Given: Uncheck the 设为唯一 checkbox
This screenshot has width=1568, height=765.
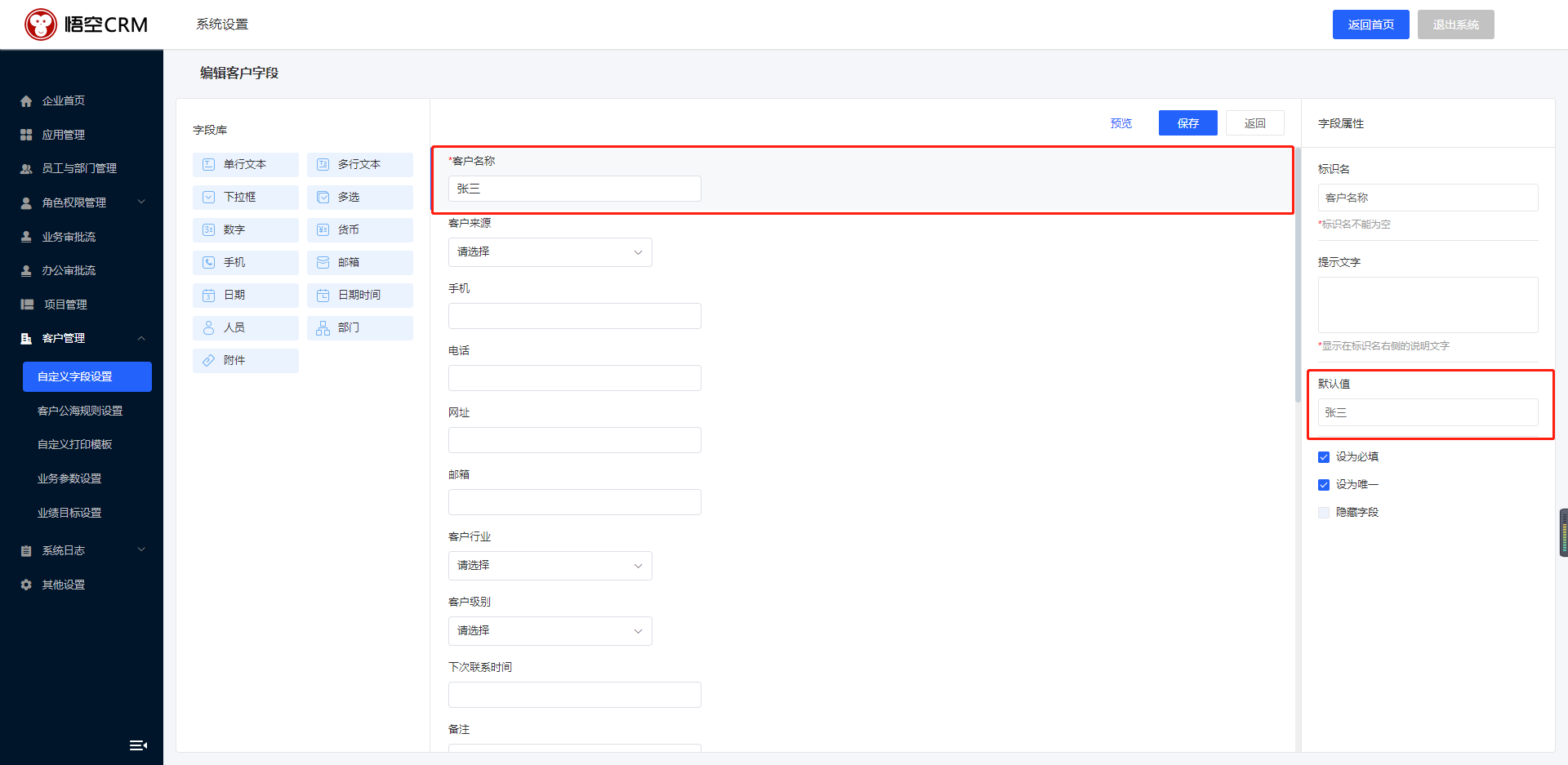Looking at the screenshot, I should [x=1324, y=485].
